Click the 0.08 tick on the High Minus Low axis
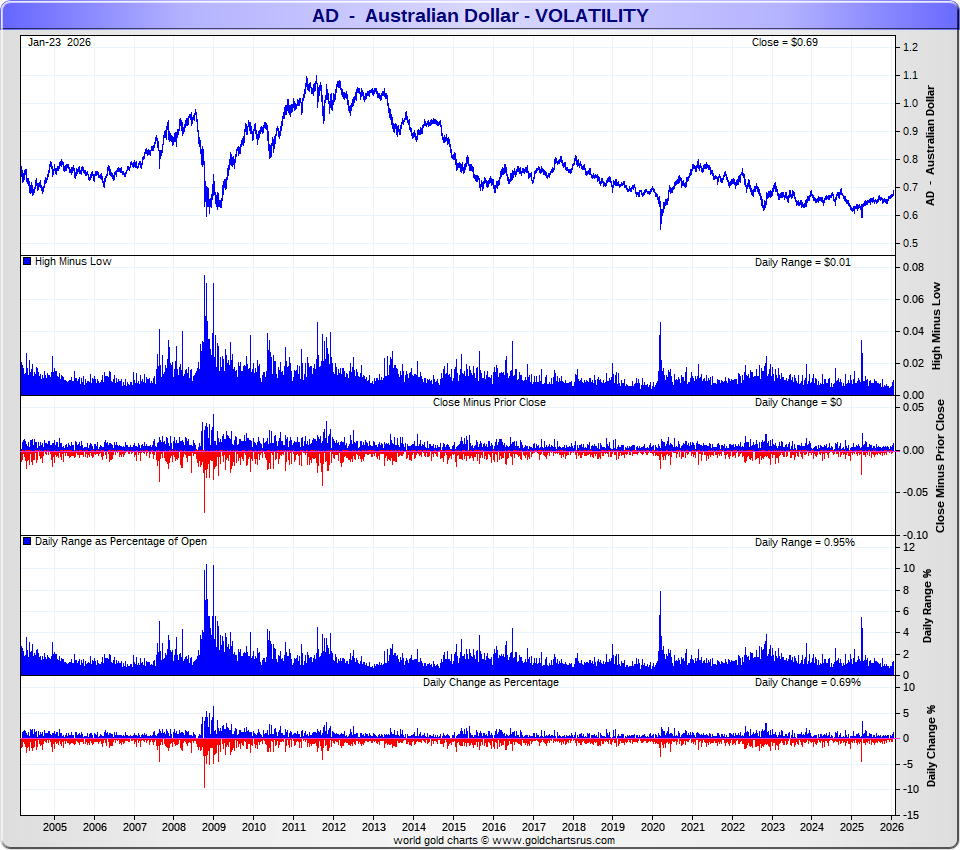 click(913, 268)
